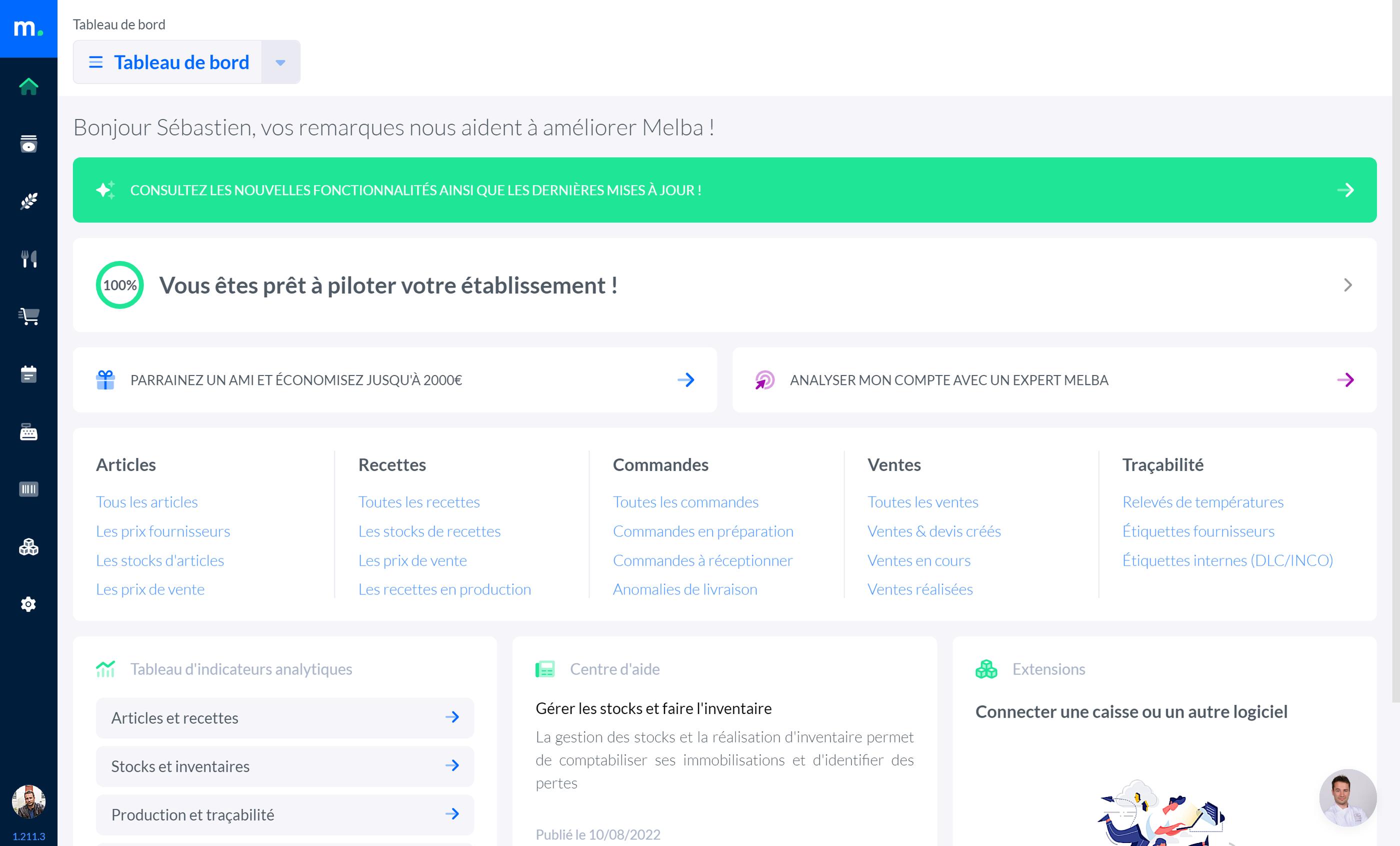Click the Melba logo in sidebar
The width and height of the screenshot is (1400, 846).
28,28
